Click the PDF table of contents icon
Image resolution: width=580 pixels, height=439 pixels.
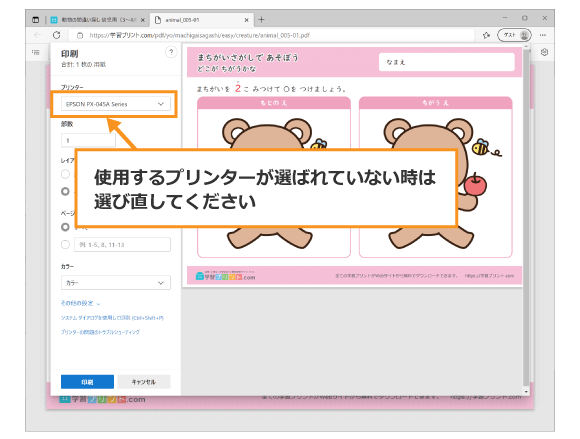[36, 52]
